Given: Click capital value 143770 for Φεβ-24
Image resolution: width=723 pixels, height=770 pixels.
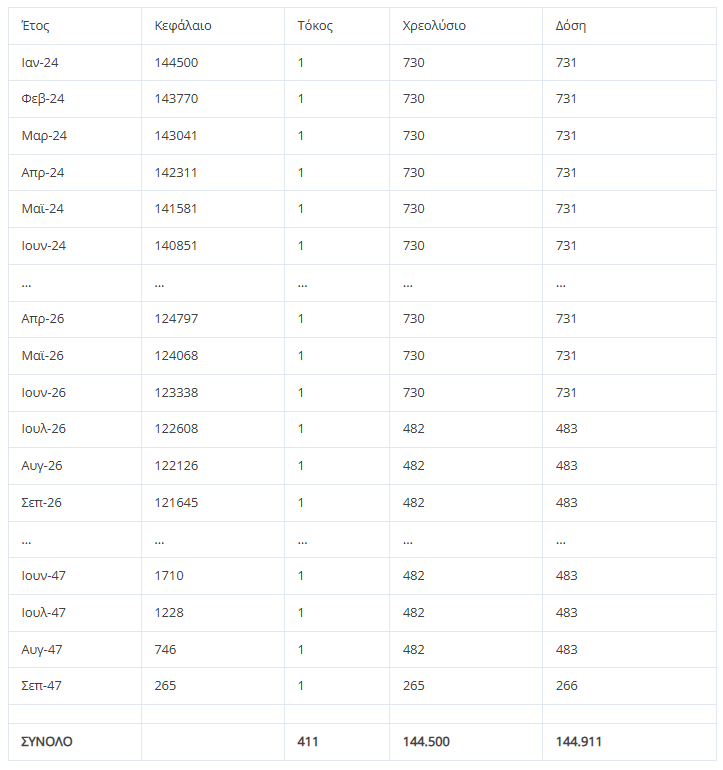Looking at the screenshot, I should (176, 99).
